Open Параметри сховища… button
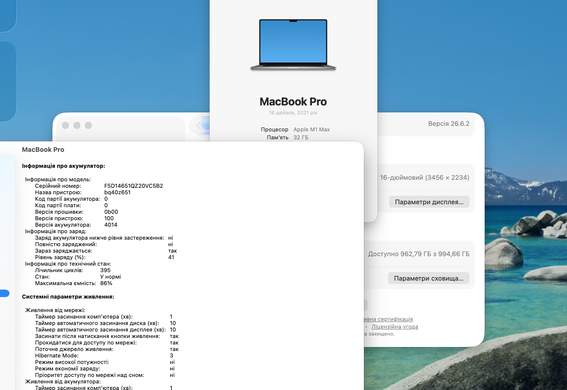This screenshot has height=390, width=567. tap(429, 278)
